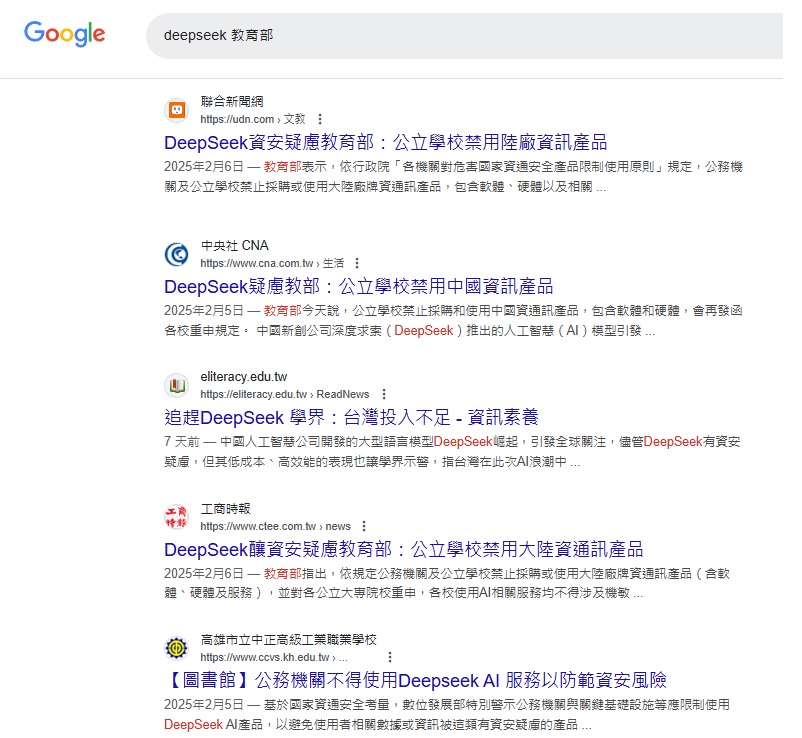Click the CNA result snippet dated 2025年2月5日
The width and height of the screenshot is (802, 738).
click(453, 321)
